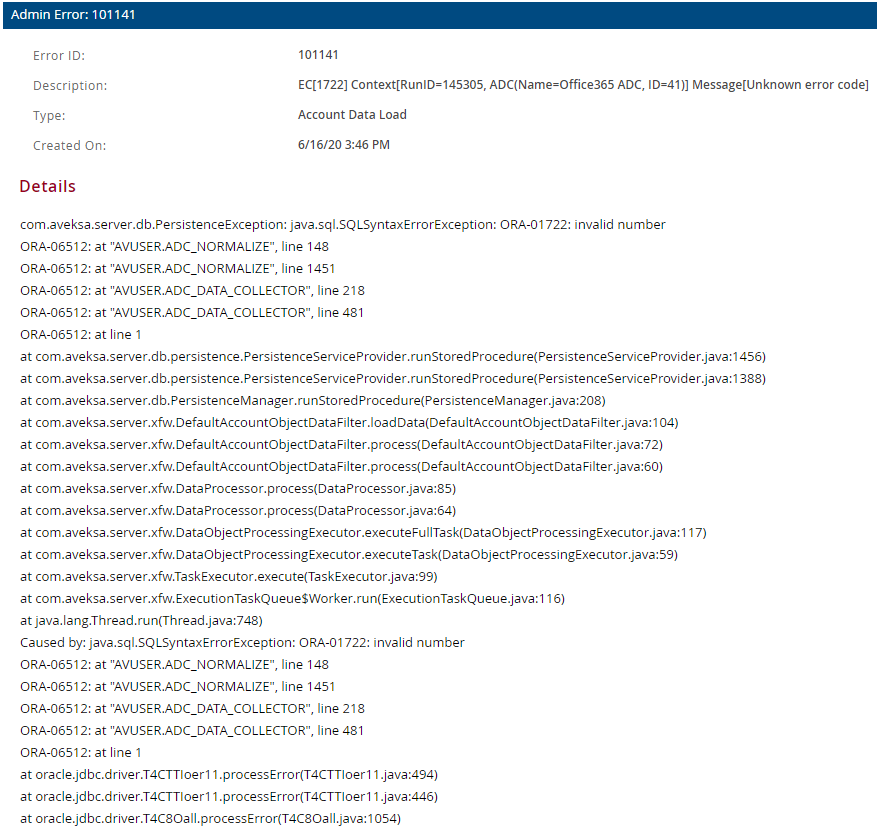Click the "Error ID:" field label

[59, 55]
